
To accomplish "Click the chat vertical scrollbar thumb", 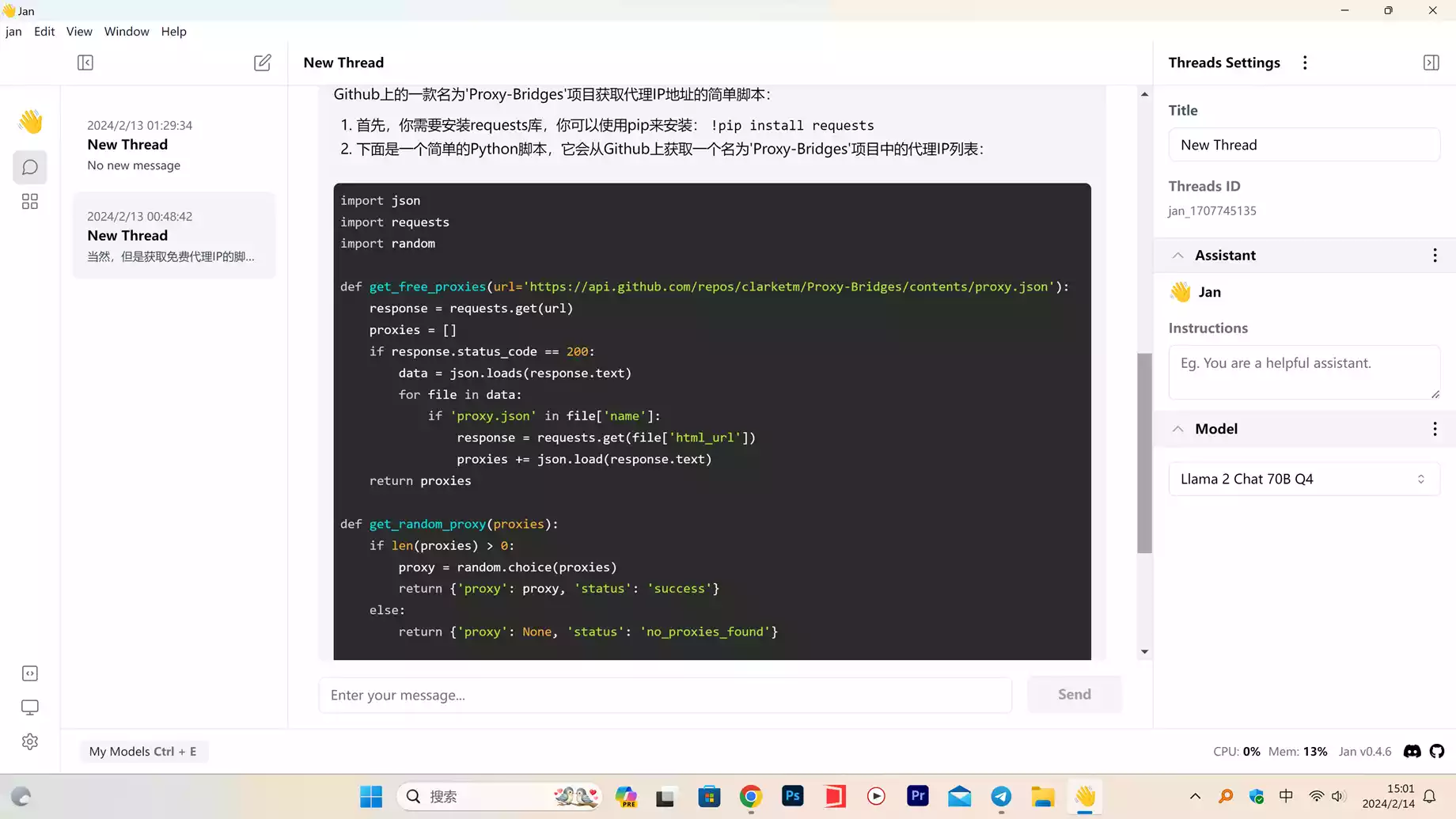I will [1144, 453].
